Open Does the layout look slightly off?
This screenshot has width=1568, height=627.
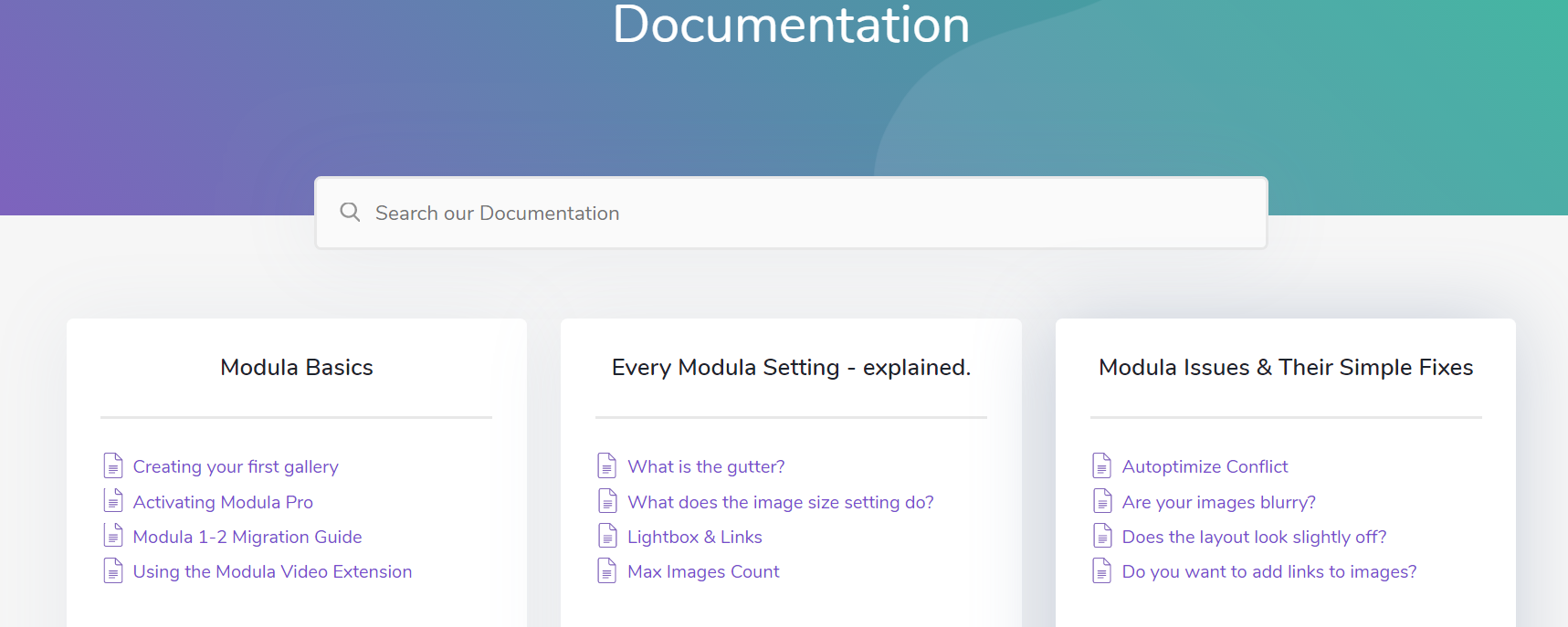[1254, 537]
